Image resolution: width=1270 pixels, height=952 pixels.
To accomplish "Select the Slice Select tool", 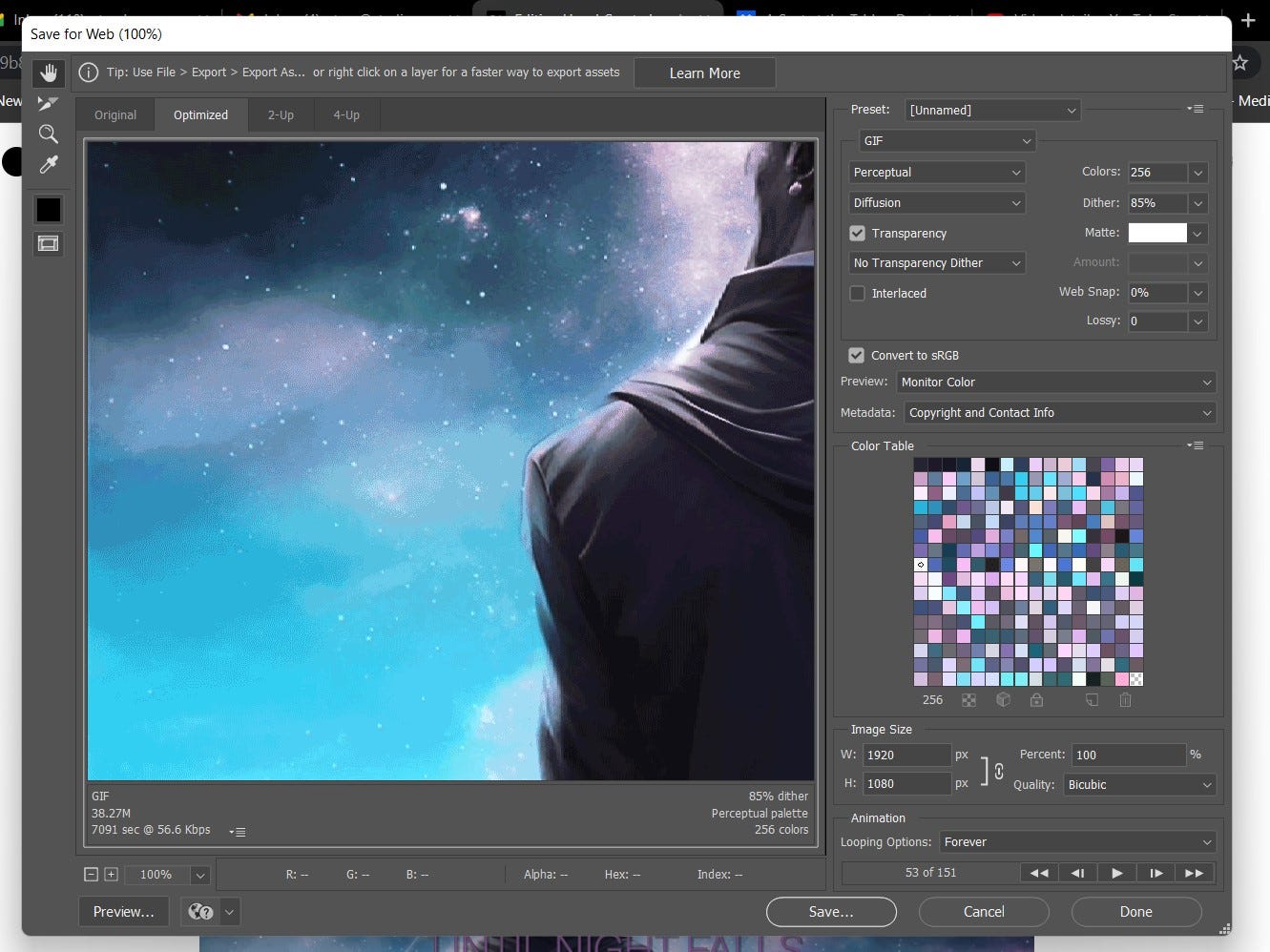I will [x=49, y=103].
